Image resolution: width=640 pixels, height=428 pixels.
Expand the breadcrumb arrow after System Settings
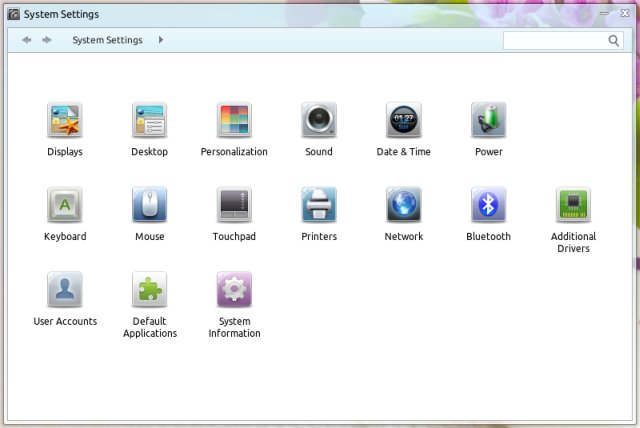pyautogui.click(x=161, y=40)
